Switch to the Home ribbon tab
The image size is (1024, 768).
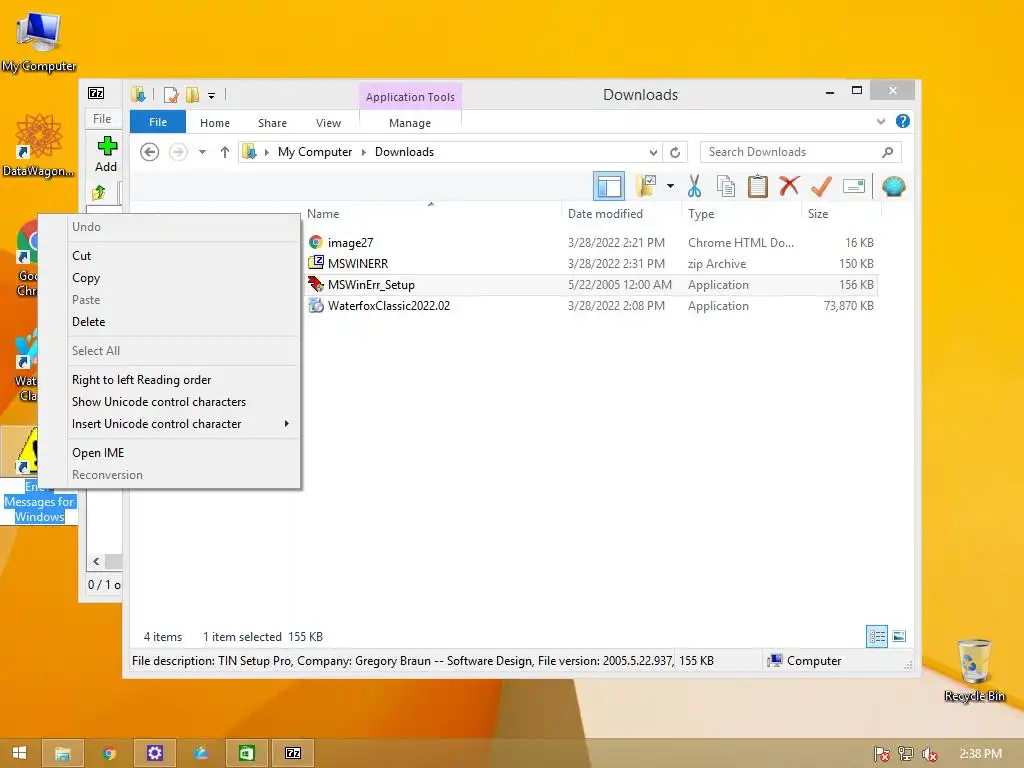pos(215,123)
